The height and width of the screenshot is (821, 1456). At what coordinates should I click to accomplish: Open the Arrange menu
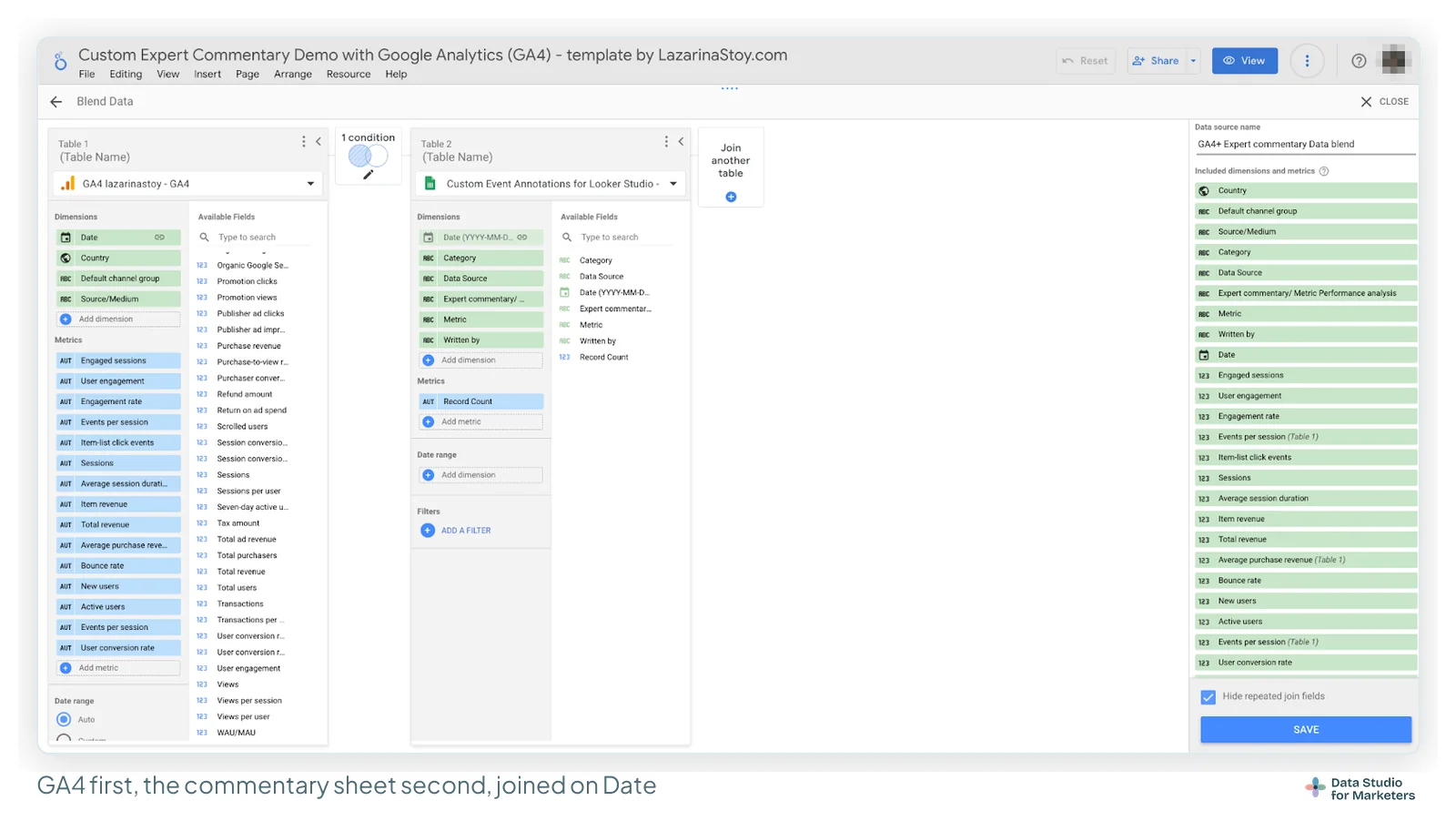pyautogui.click(x=293, y=75)
